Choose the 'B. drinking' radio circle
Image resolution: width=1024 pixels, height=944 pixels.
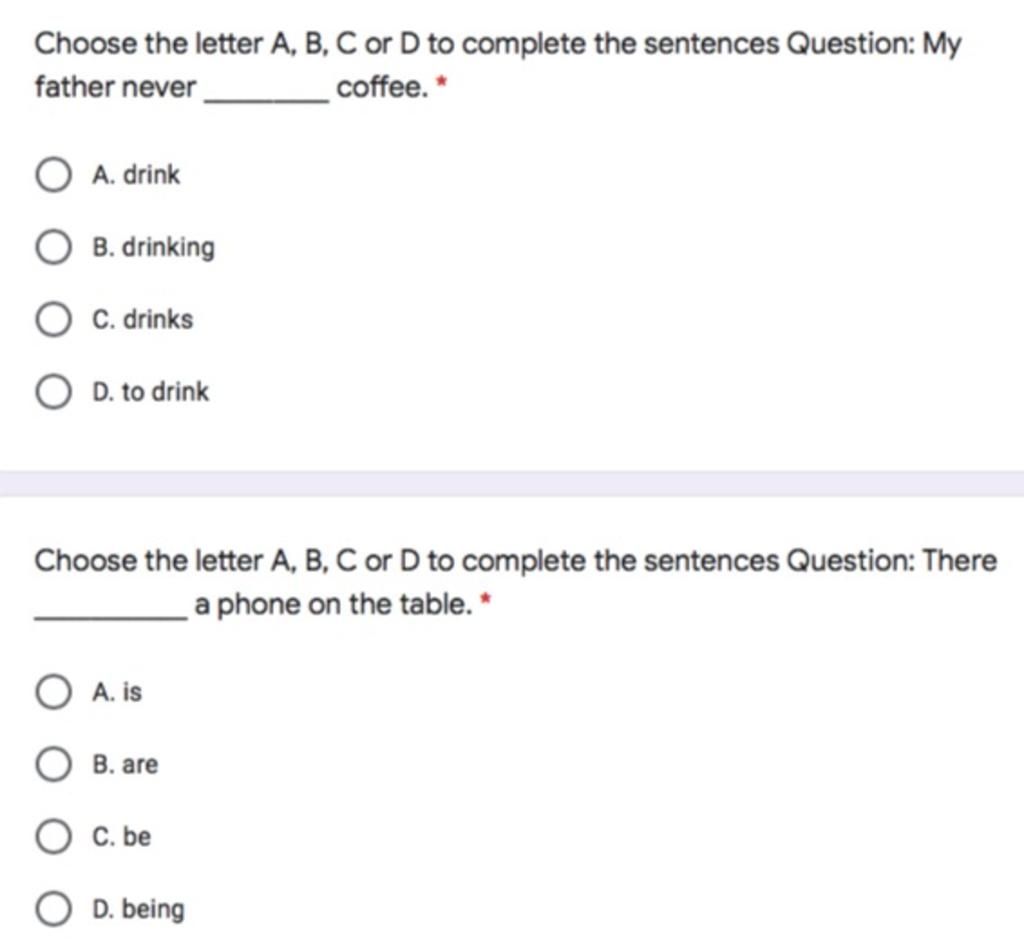[54, 247]
